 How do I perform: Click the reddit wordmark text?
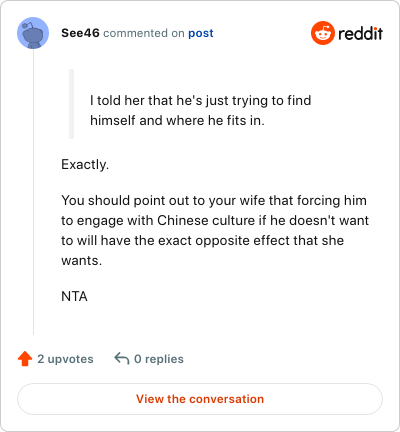(x=360, y=33)
